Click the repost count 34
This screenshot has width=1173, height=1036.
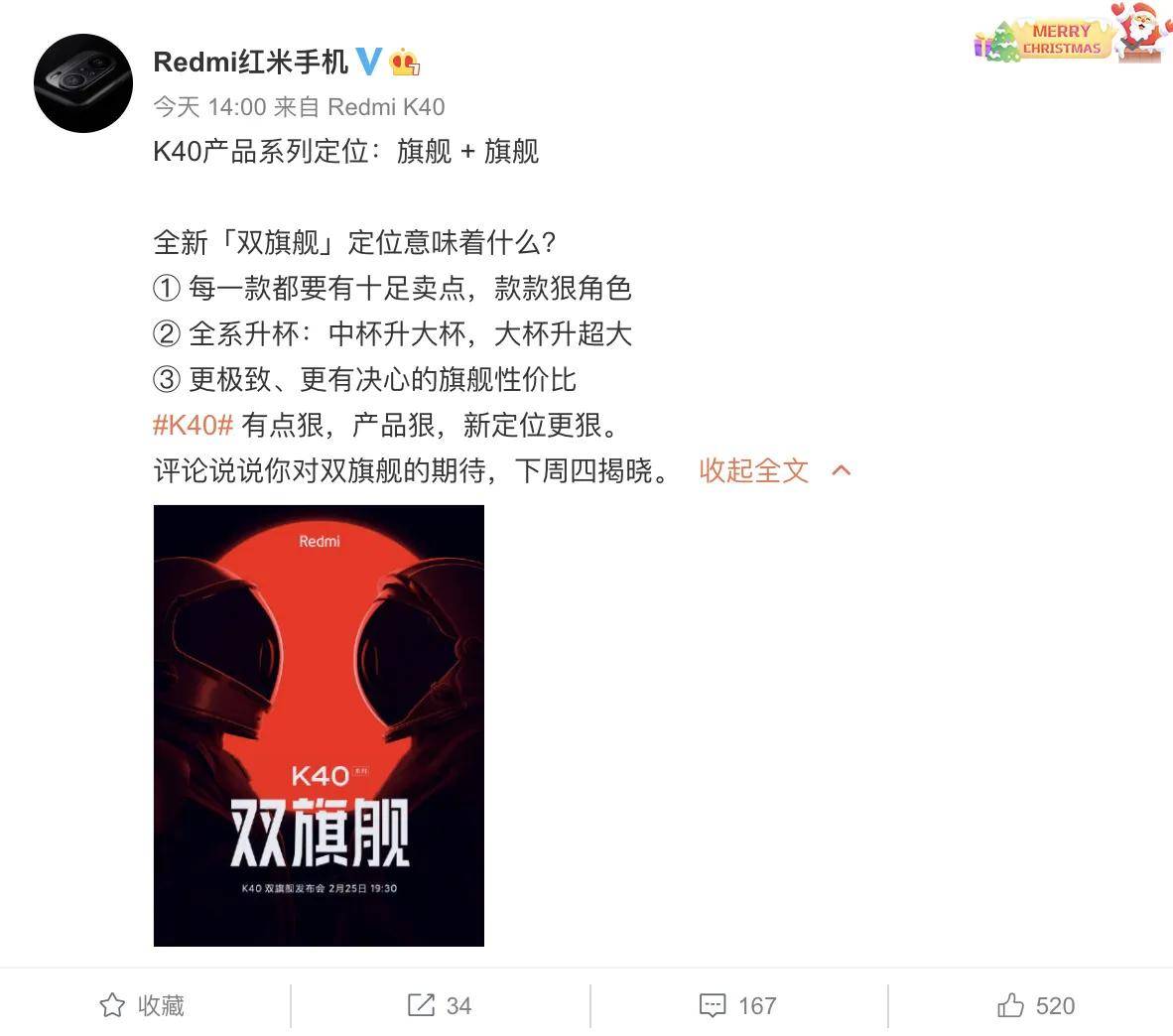point(458,1005)
